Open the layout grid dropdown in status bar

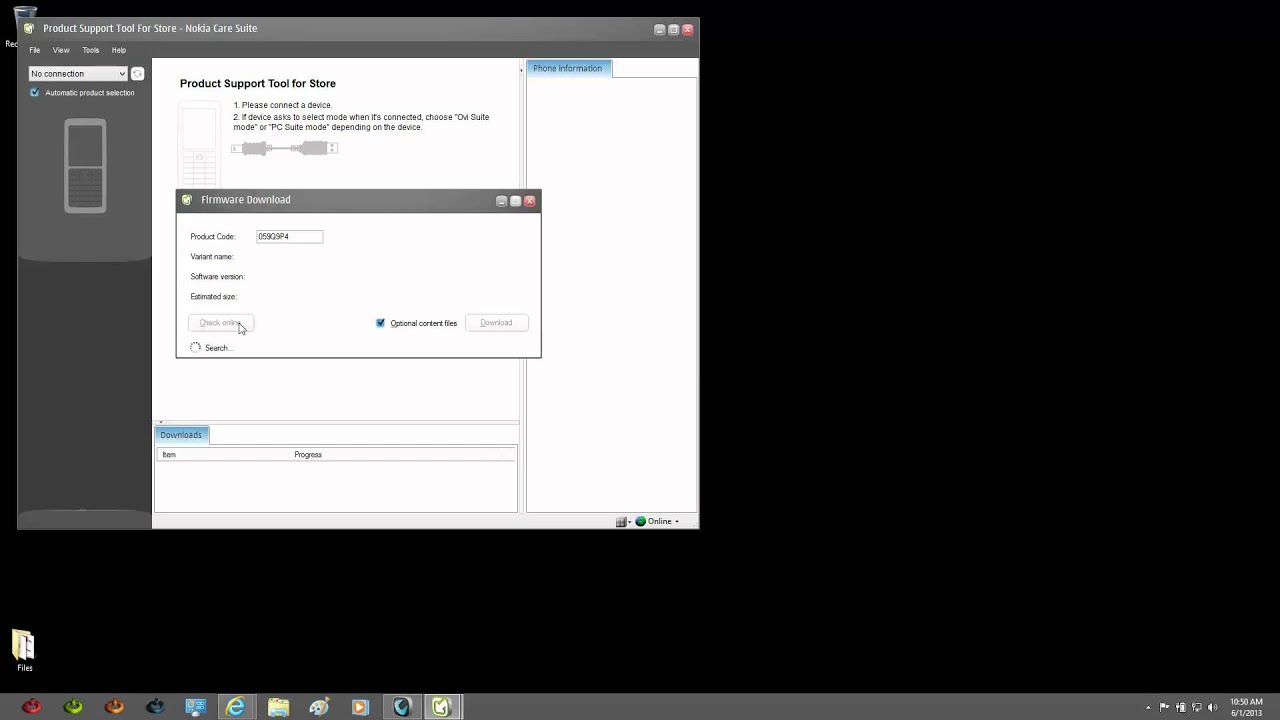coord(623,522)
